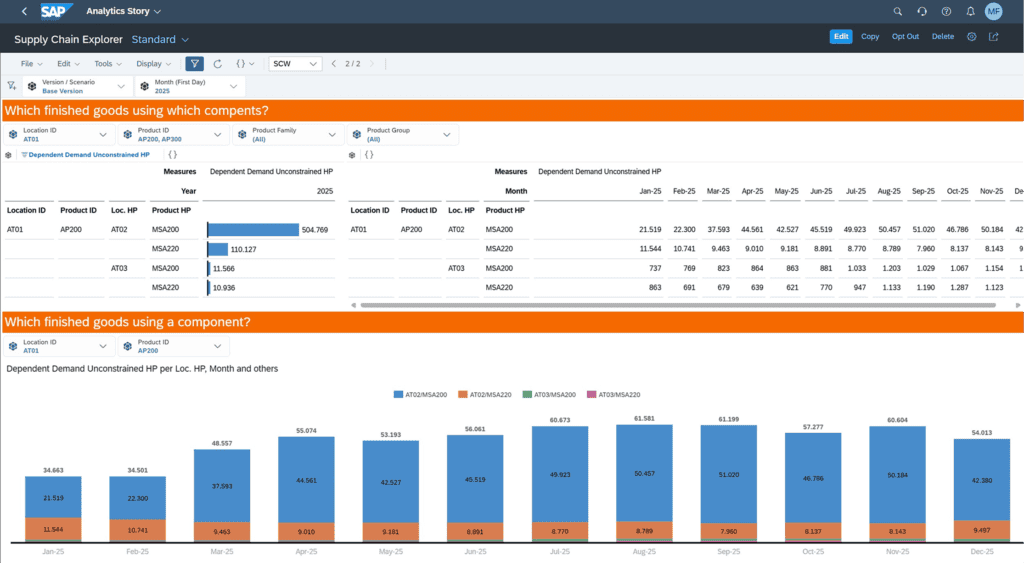Click the 504.769 bar for MSA200

coord(253,229)
